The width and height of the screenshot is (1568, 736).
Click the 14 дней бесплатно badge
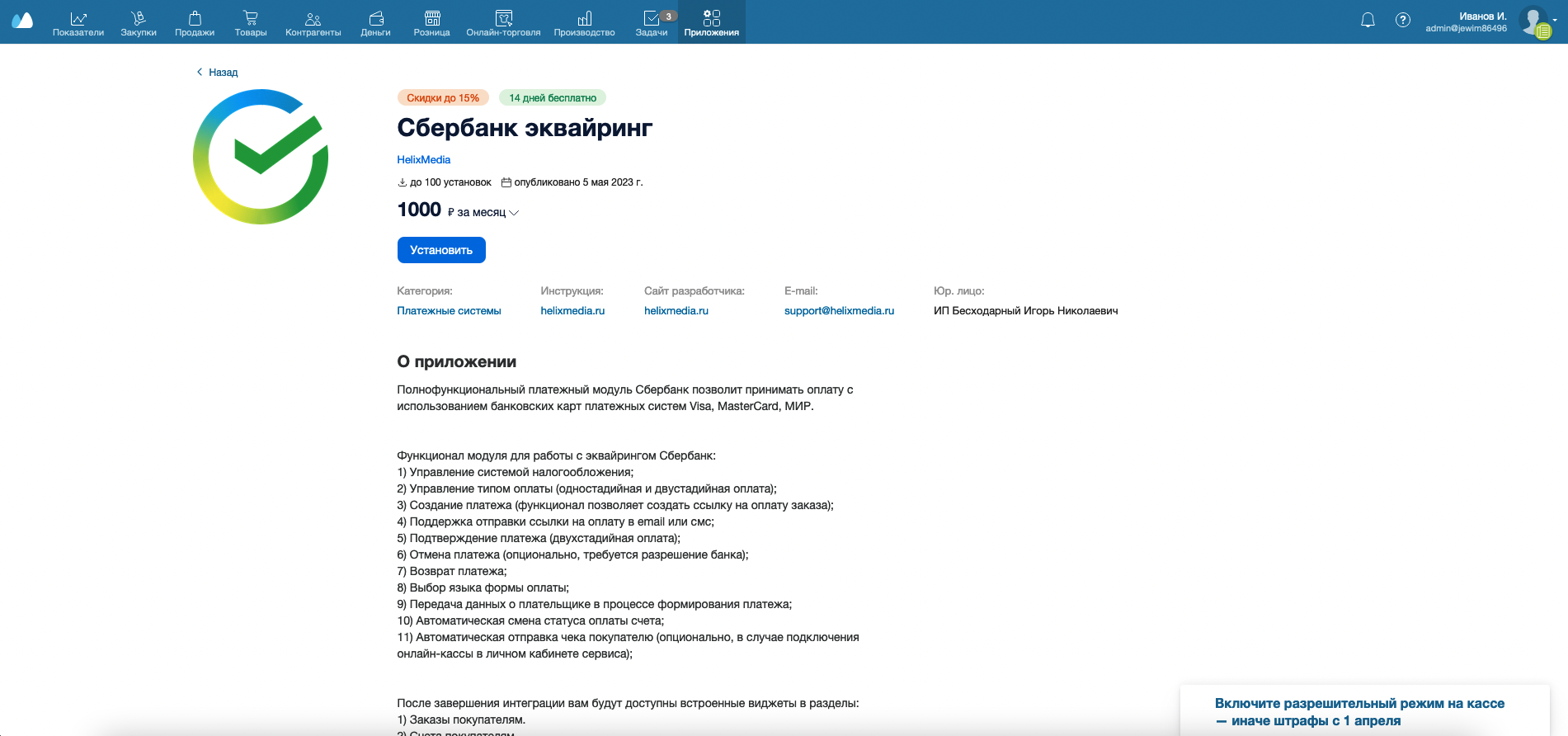tap(553, 97)
